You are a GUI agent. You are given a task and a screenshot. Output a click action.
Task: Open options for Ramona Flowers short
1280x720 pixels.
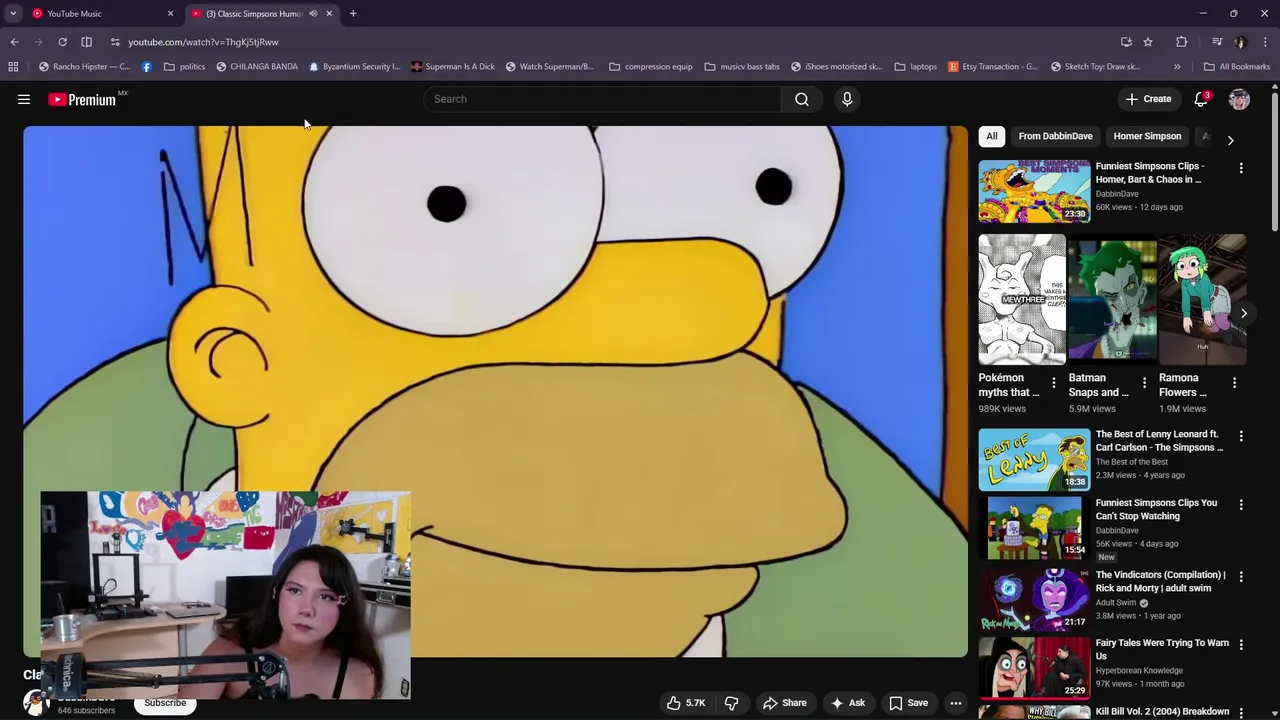pyautogui.click(x=1234, y=382)
